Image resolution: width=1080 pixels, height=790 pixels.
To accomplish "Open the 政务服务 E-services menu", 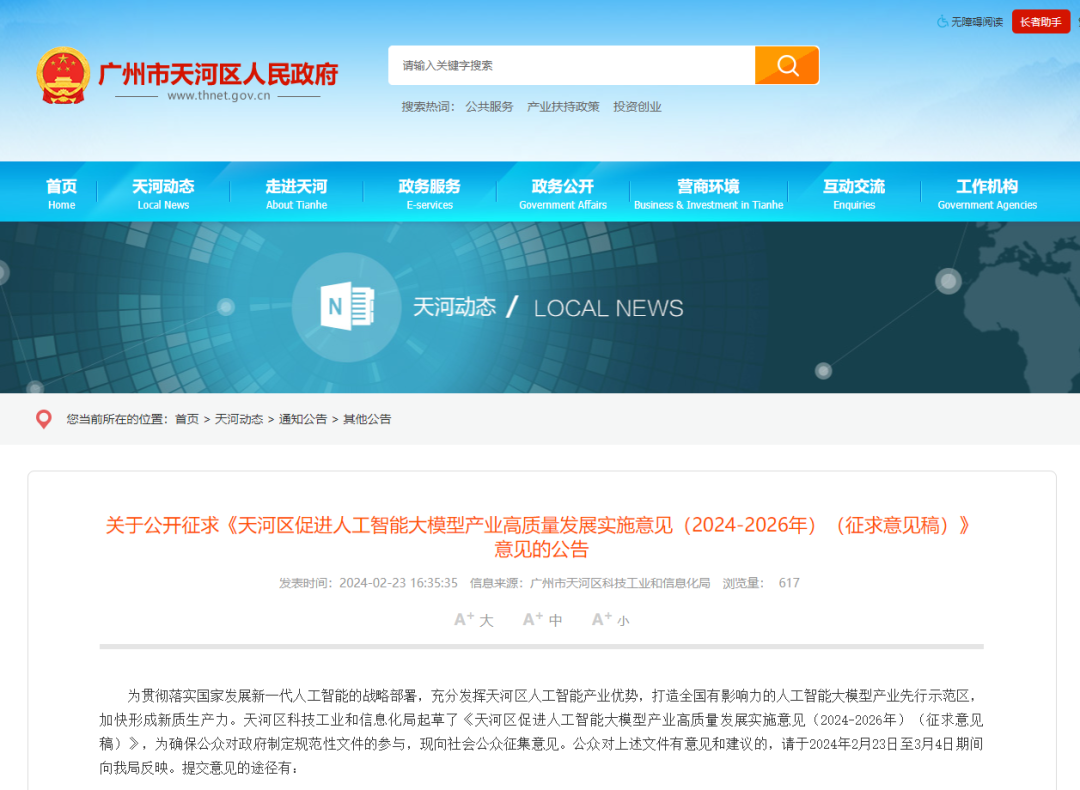I will [x=430, y=193].
